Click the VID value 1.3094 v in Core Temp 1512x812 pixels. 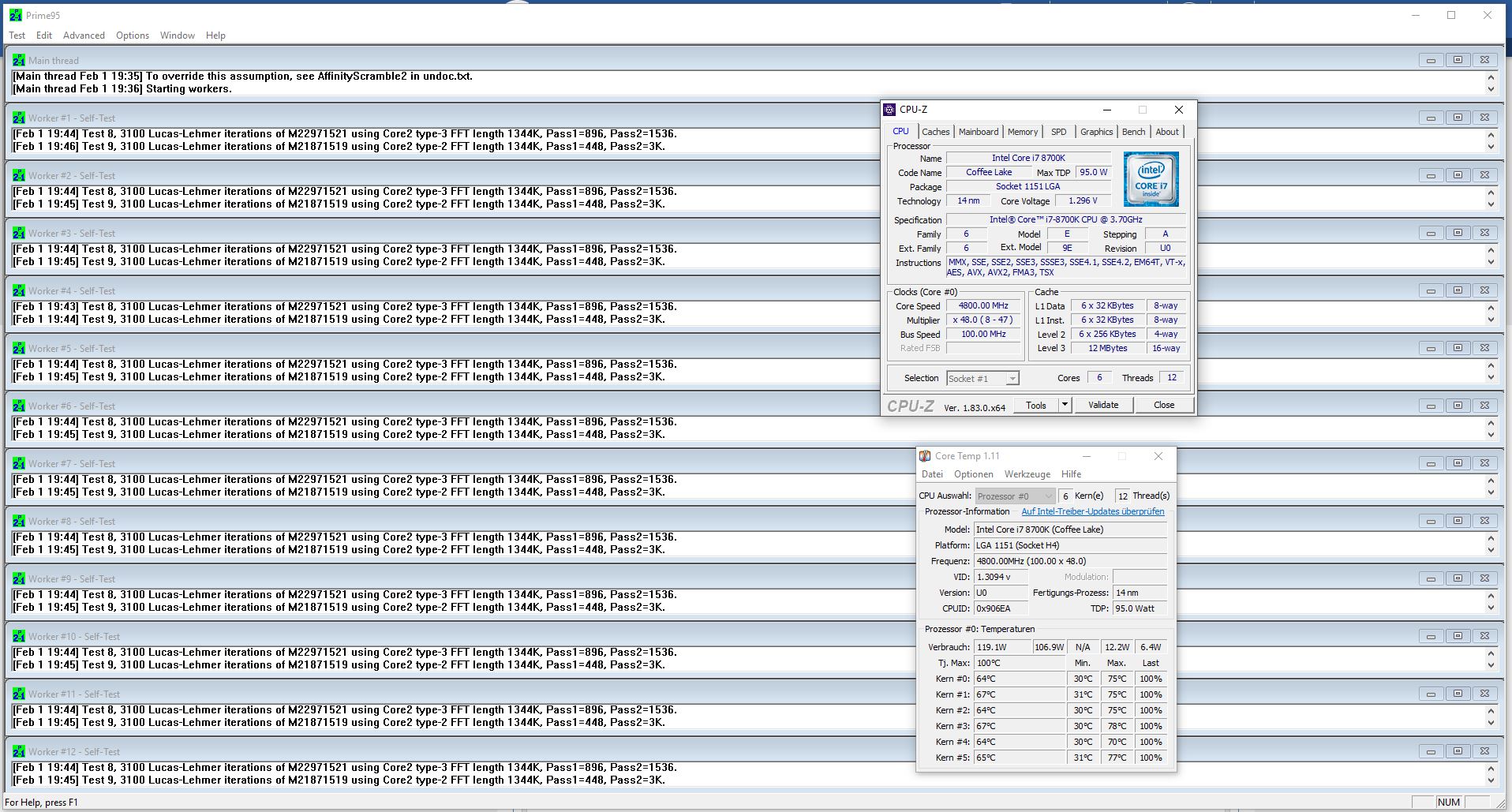click(x=1001, y=577)
